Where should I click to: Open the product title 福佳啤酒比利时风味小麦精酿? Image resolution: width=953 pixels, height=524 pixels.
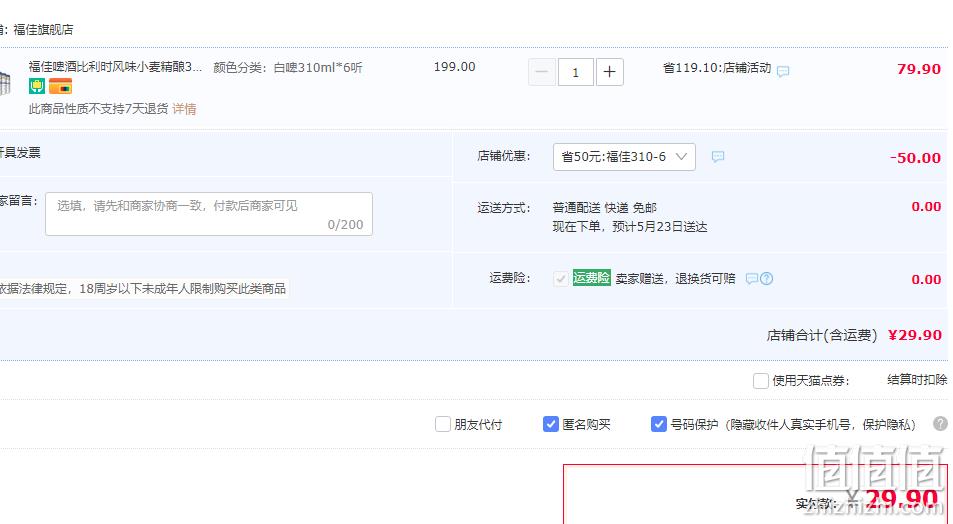point(115,67)
